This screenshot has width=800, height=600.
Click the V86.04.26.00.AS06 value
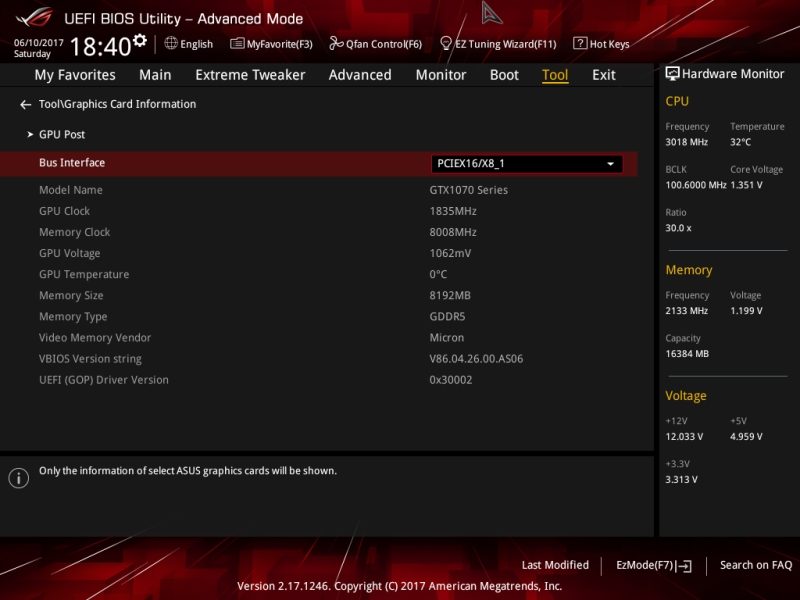tap(476, 359)
